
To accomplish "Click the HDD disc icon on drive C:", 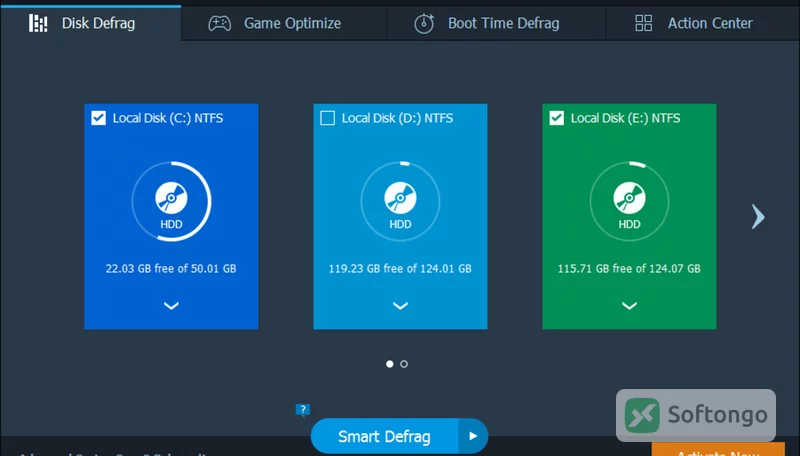I will point(171,198).
